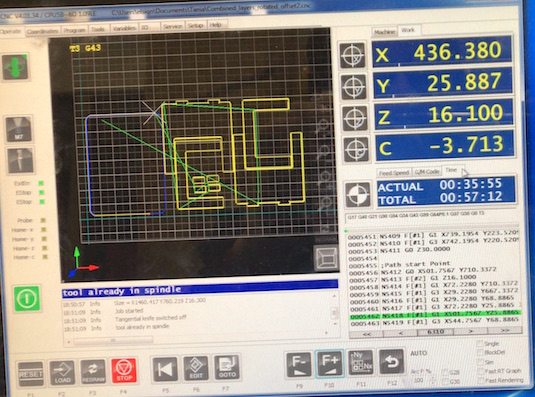Click the log panel horizontal scrollbar
Screen dimensions: 535x397
click(x=197, y=337)
